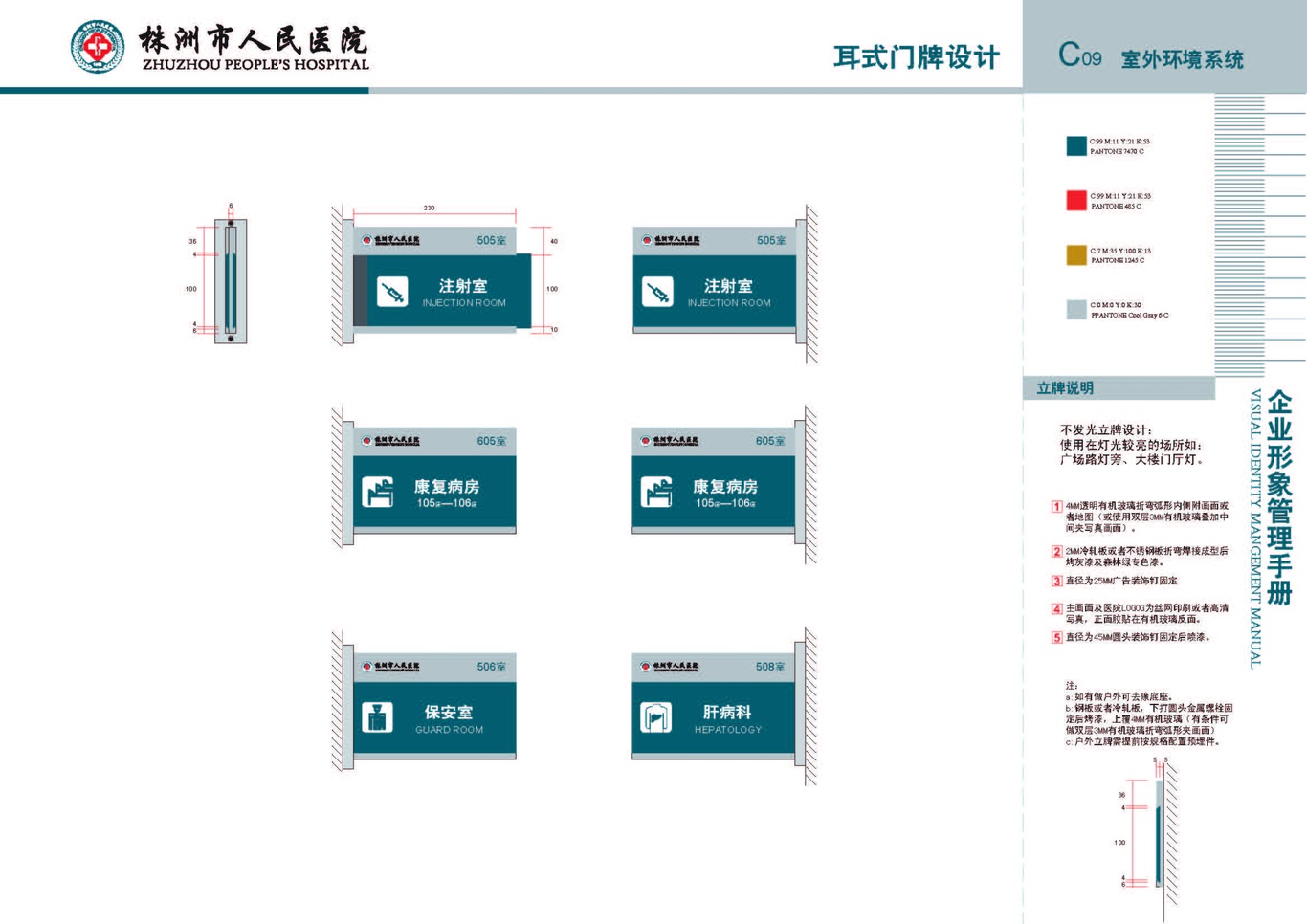
Task: Select the teal PANTONE 7470 C swatch
Action: [1076, 145]
